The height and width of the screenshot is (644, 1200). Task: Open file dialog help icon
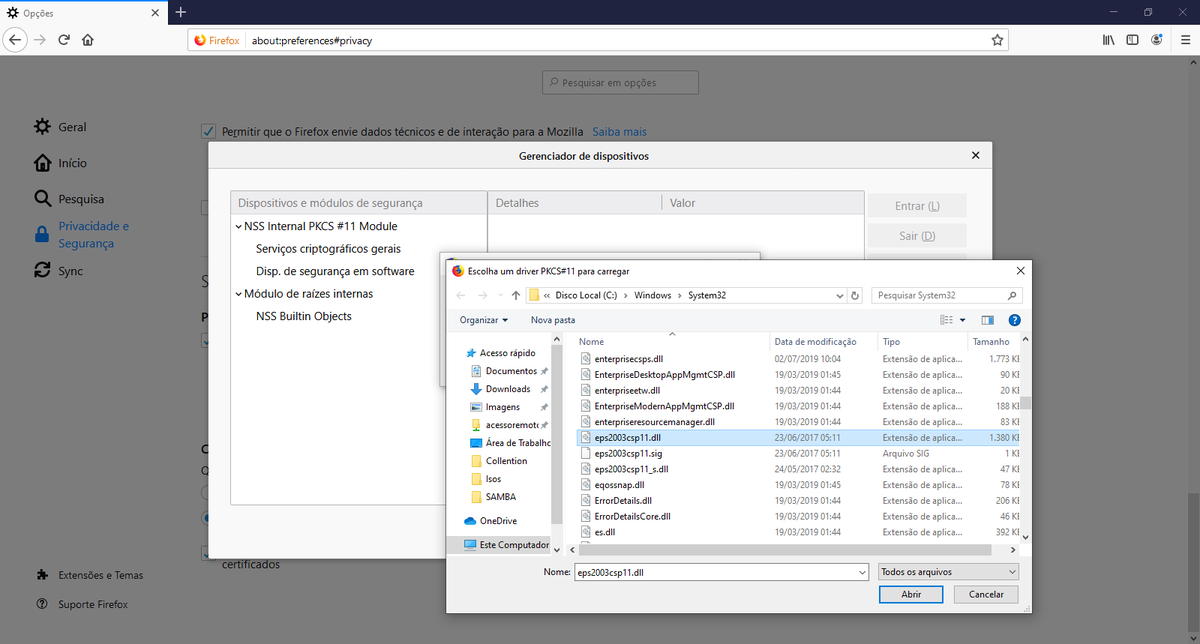1014,320
